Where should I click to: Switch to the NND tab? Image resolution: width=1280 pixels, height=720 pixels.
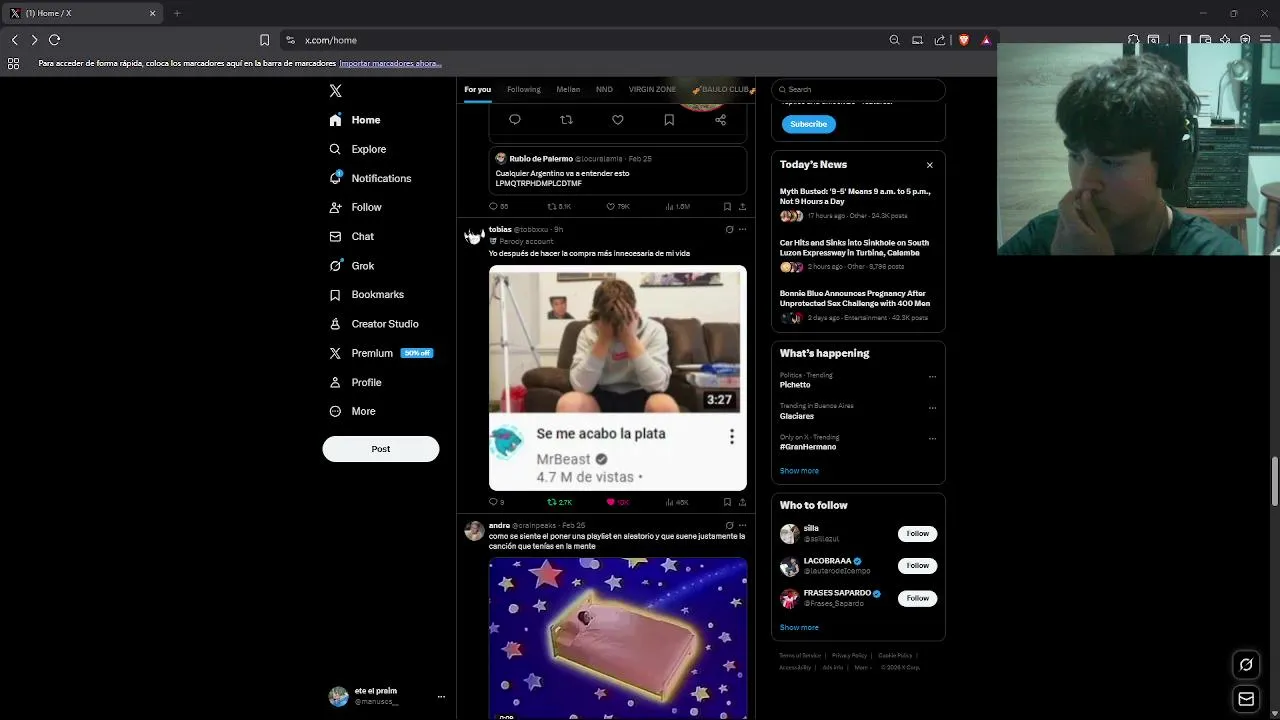coord(604,89)
